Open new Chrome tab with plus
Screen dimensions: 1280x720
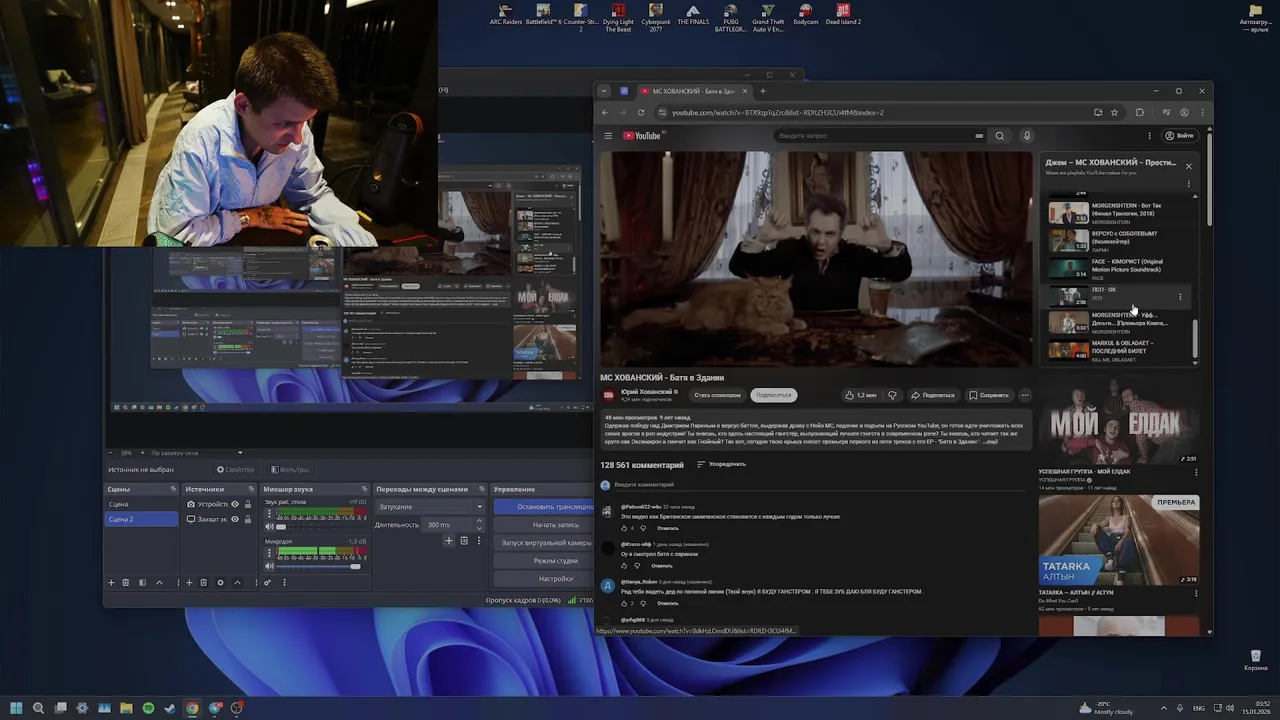click(x=763, y=91)
